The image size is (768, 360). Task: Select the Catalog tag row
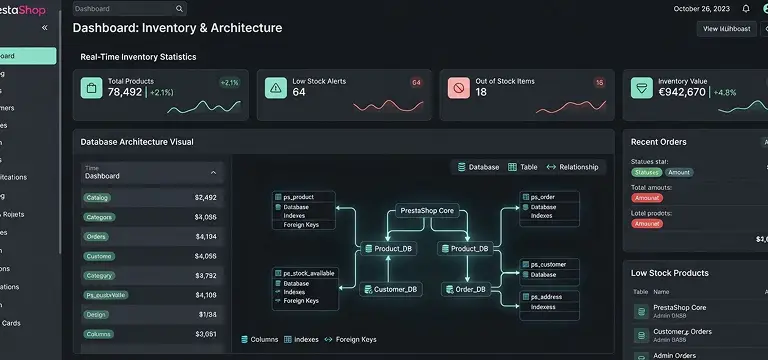coord(152,198)
